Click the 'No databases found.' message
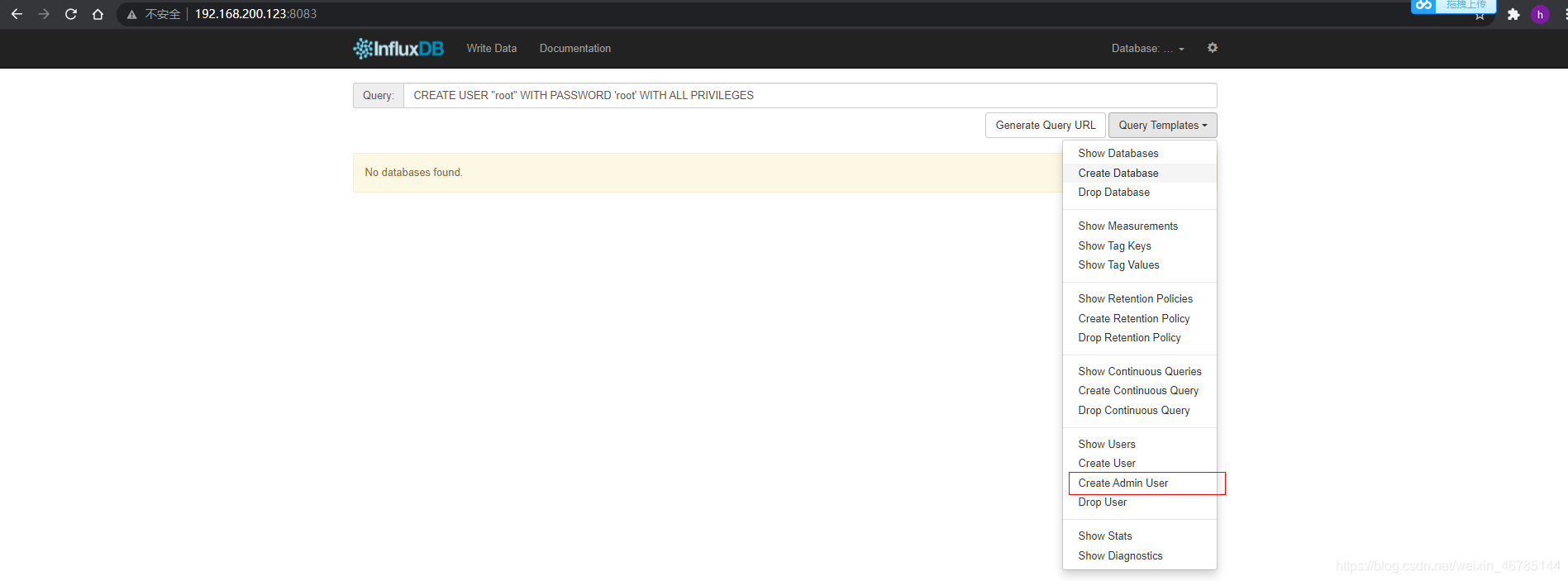1568x581 pixels. coord(413,173)
